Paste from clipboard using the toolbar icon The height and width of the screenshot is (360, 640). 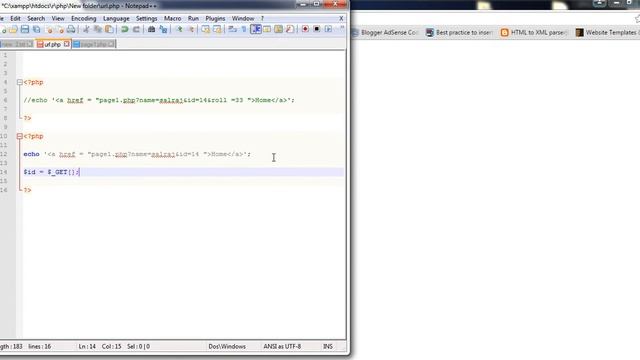(x=109, y=29)
